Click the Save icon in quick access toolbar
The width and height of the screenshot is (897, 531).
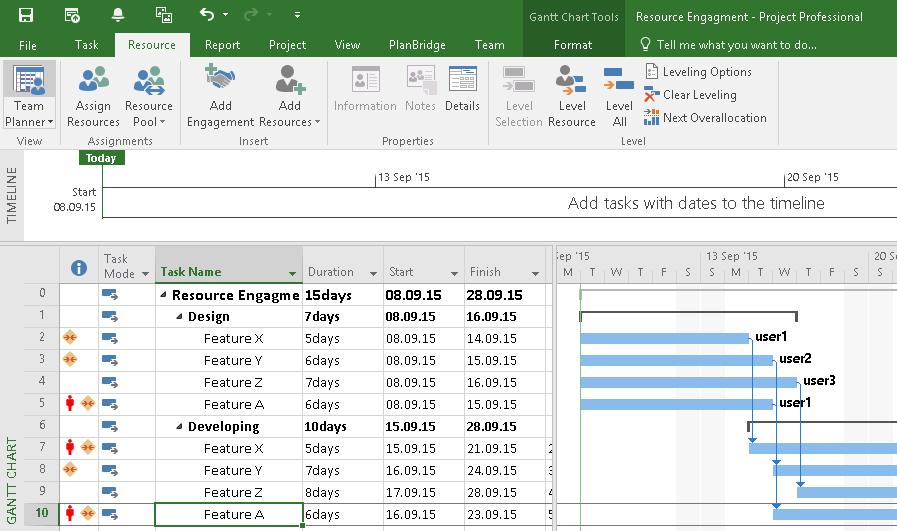point(26,15)
